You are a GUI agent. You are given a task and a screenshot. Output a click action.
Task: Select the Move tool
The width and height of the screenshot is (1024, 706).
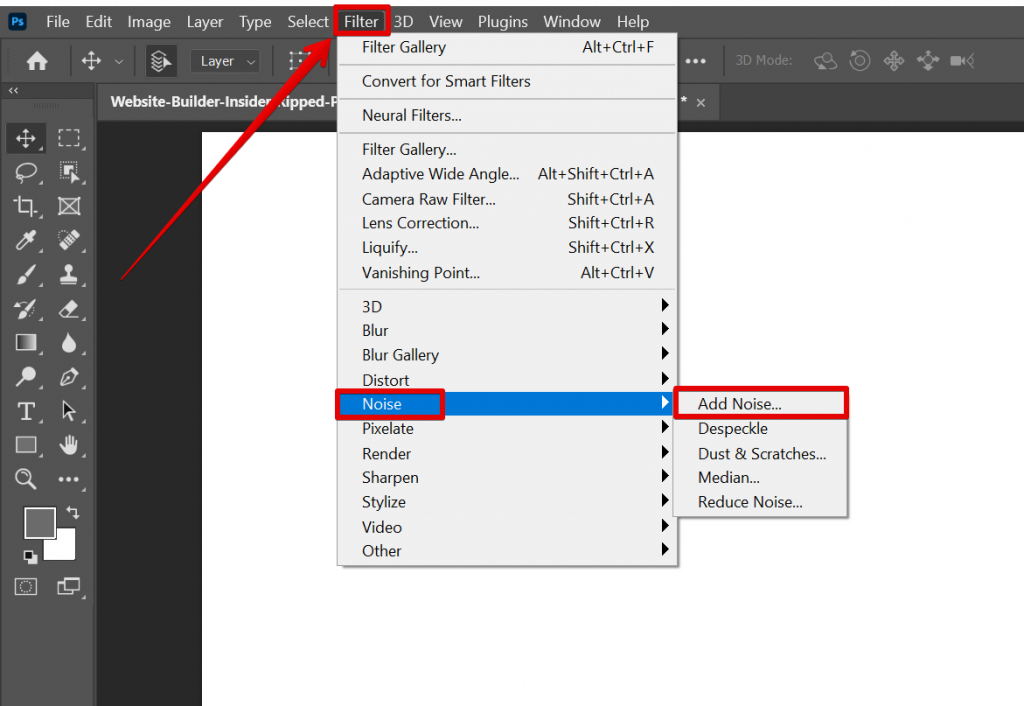click(x=25, y=138)
